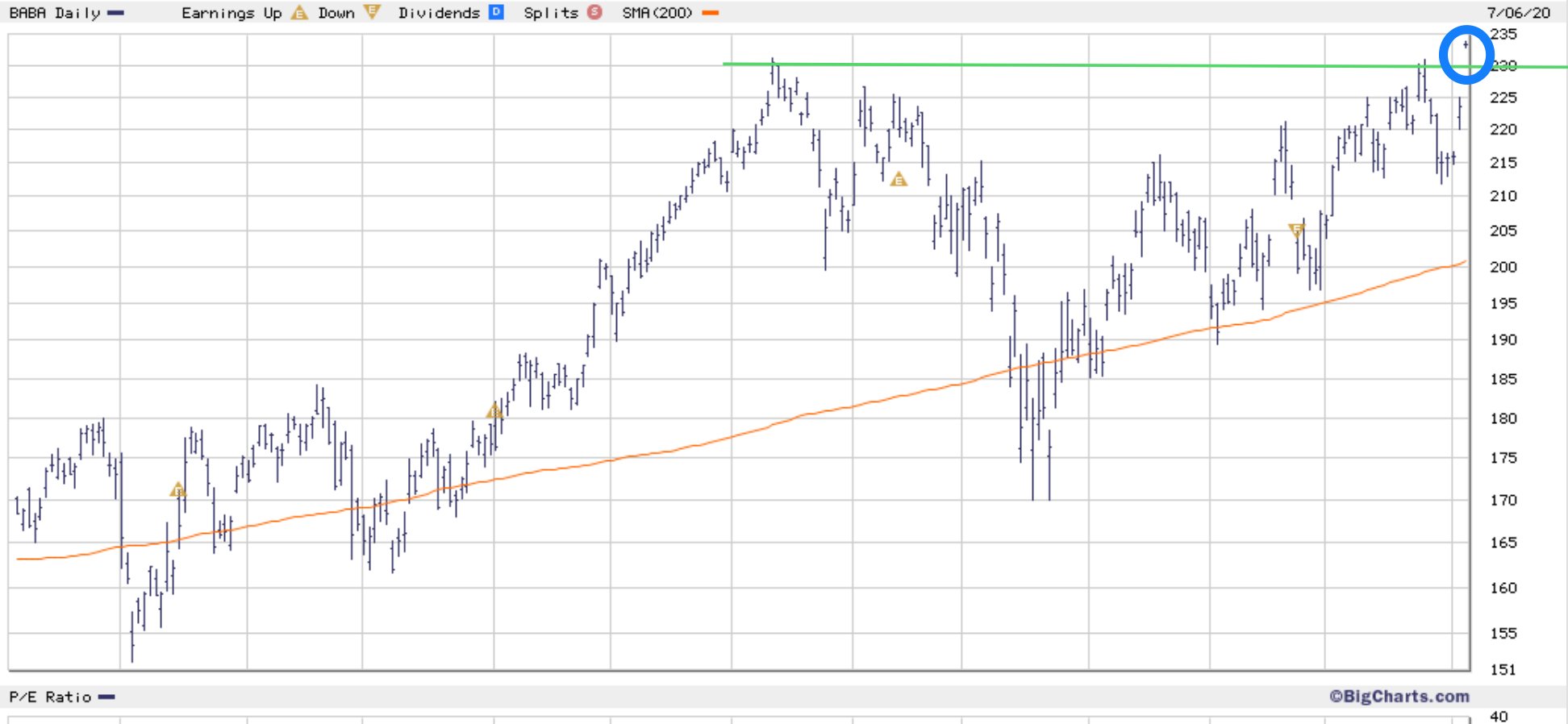The image size is (1568, 724).
Task: Click the 160 price axis label
Action: tap(1503, 588)
